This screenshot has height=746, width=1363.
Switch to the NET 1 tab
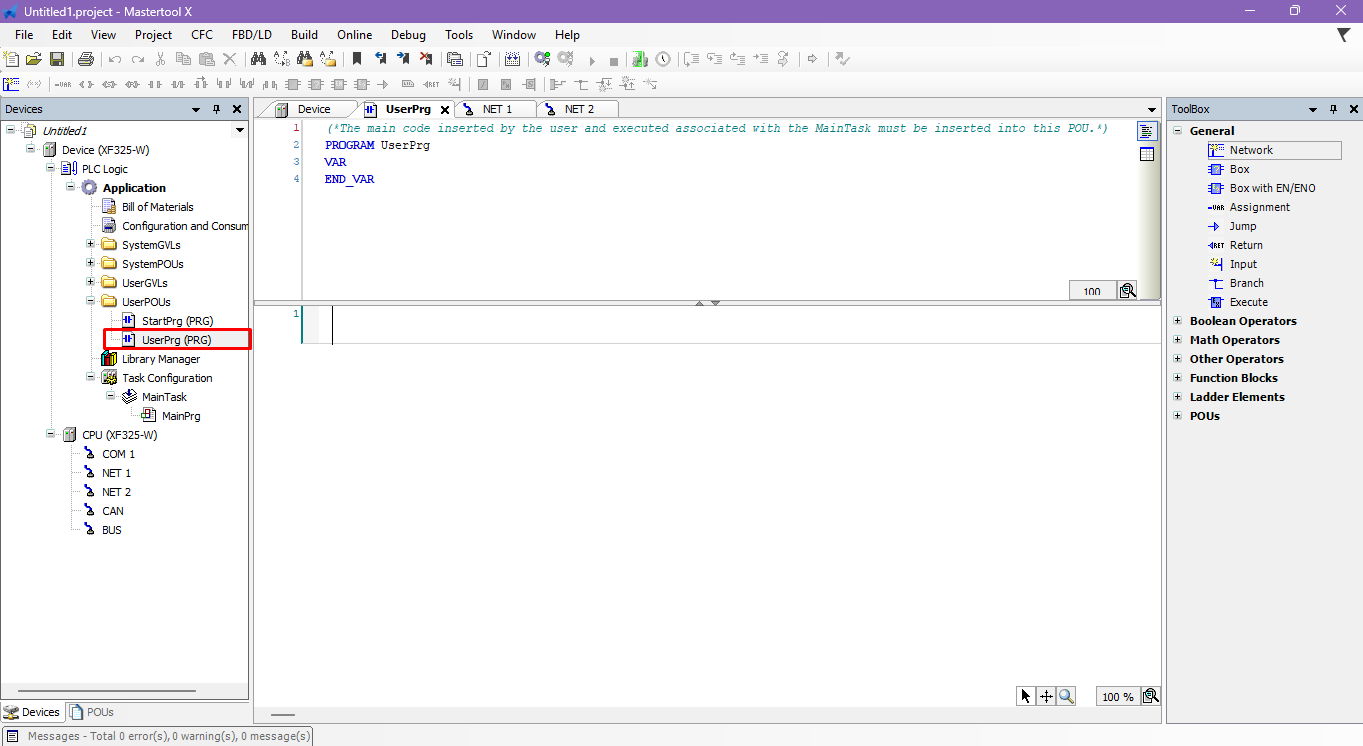(x=497, y=109)
